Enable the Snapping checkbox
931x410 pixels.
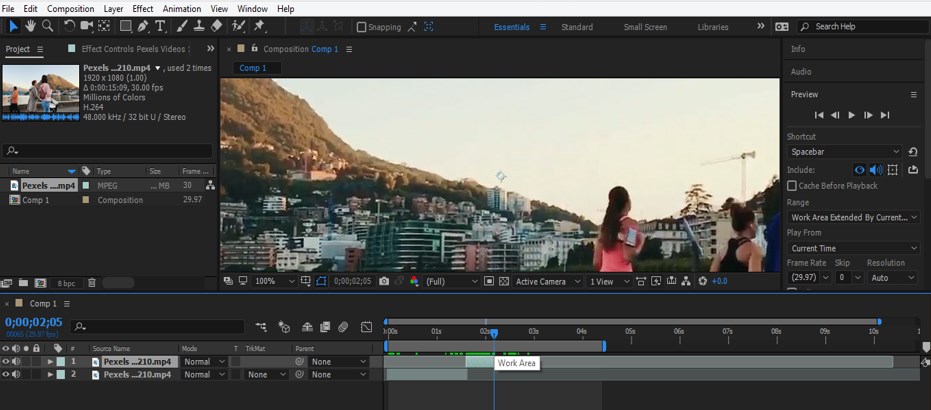click(362, 27)
